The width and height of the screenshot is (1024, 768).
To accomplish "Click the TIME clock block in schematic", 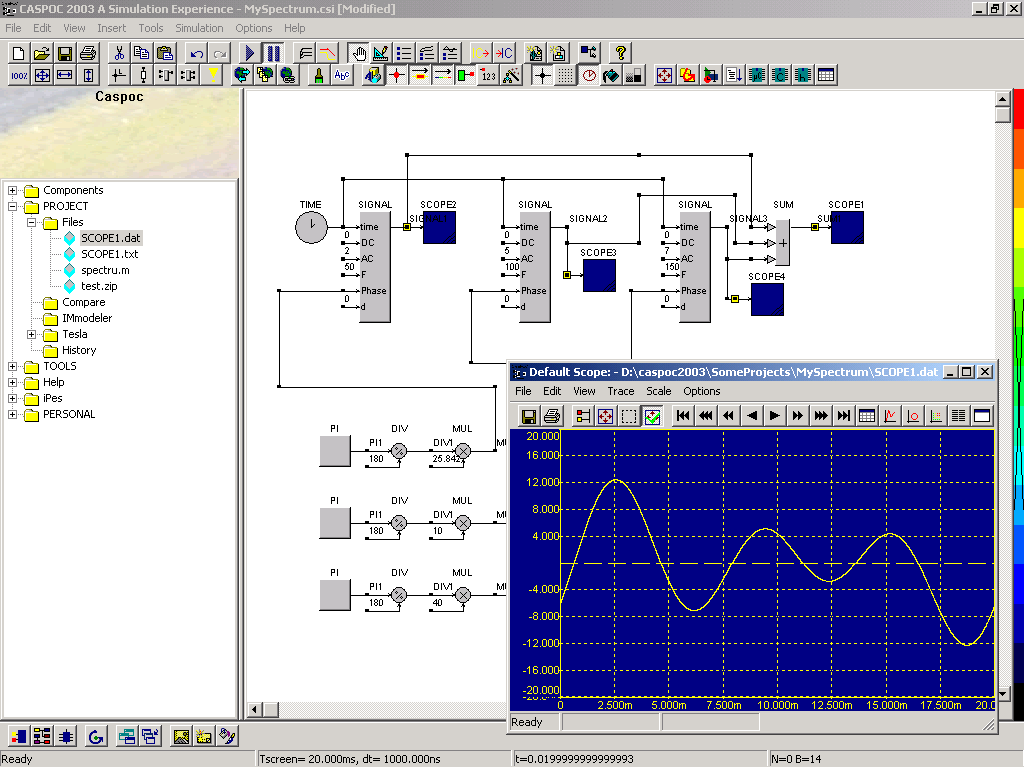I will click(x=312, y=227).
